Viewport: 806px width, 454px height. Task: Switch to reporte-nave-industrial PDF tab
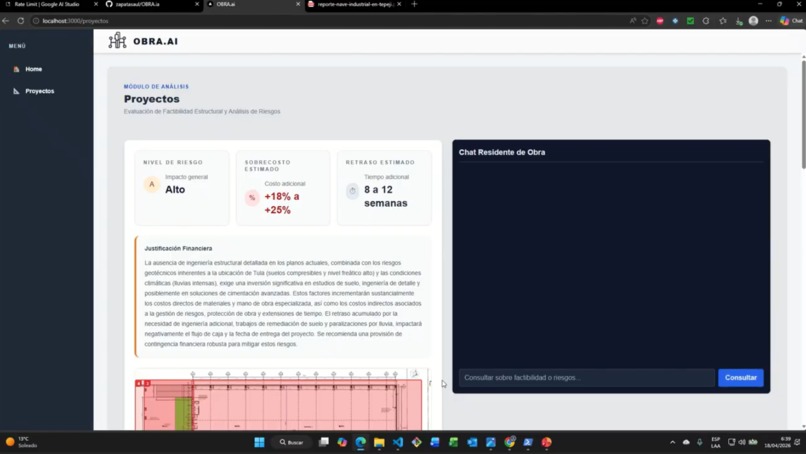tap(355, 4)
